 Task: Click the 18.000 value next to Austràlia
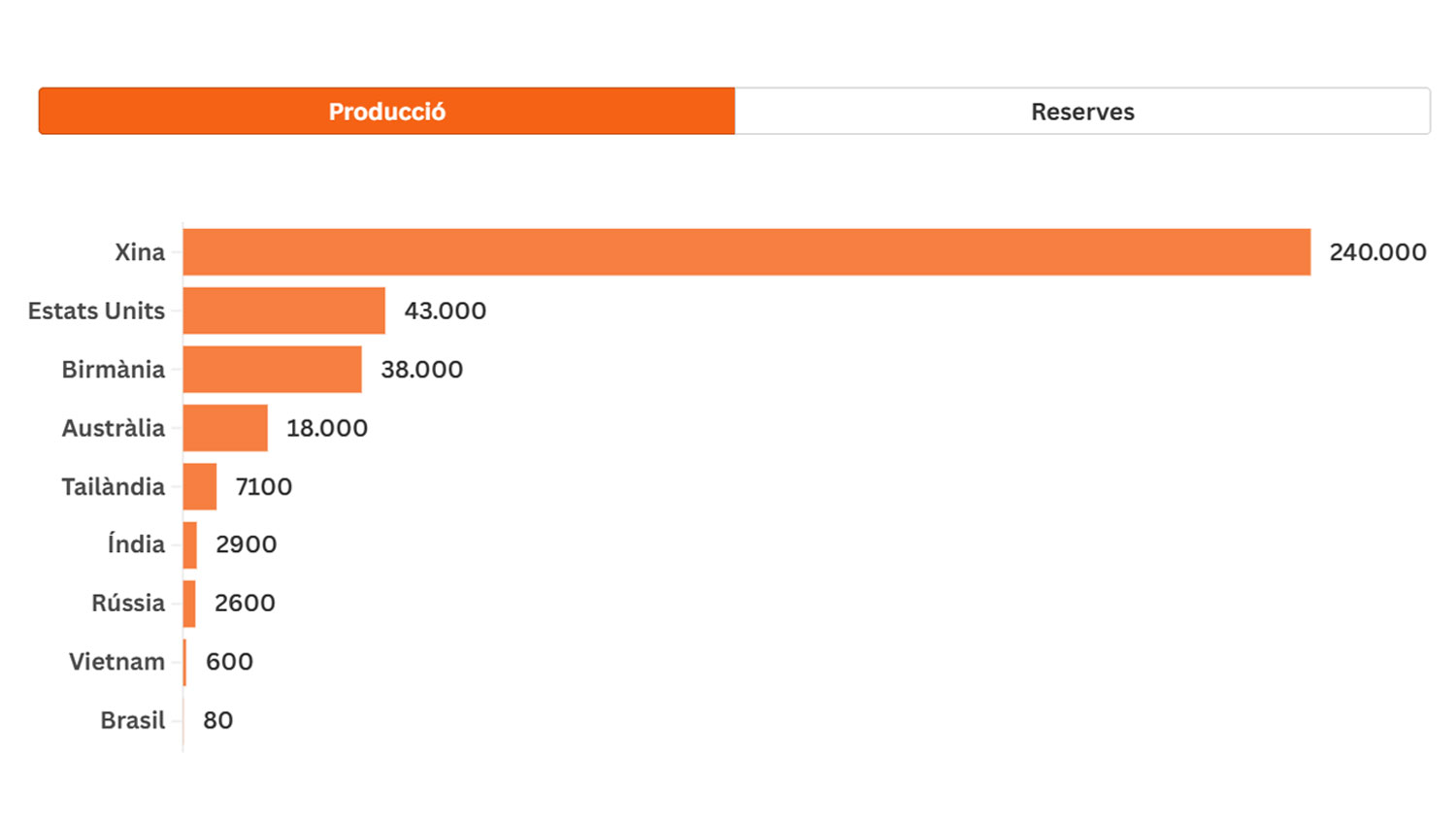(326, 428)
